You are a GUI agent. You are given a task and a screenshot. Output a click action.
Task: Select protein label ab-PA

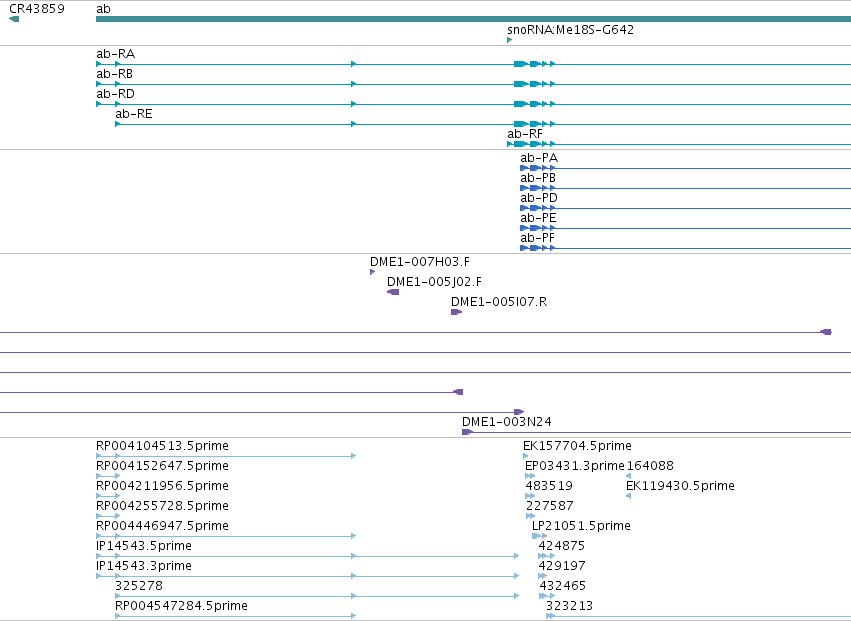coord(539,158)
